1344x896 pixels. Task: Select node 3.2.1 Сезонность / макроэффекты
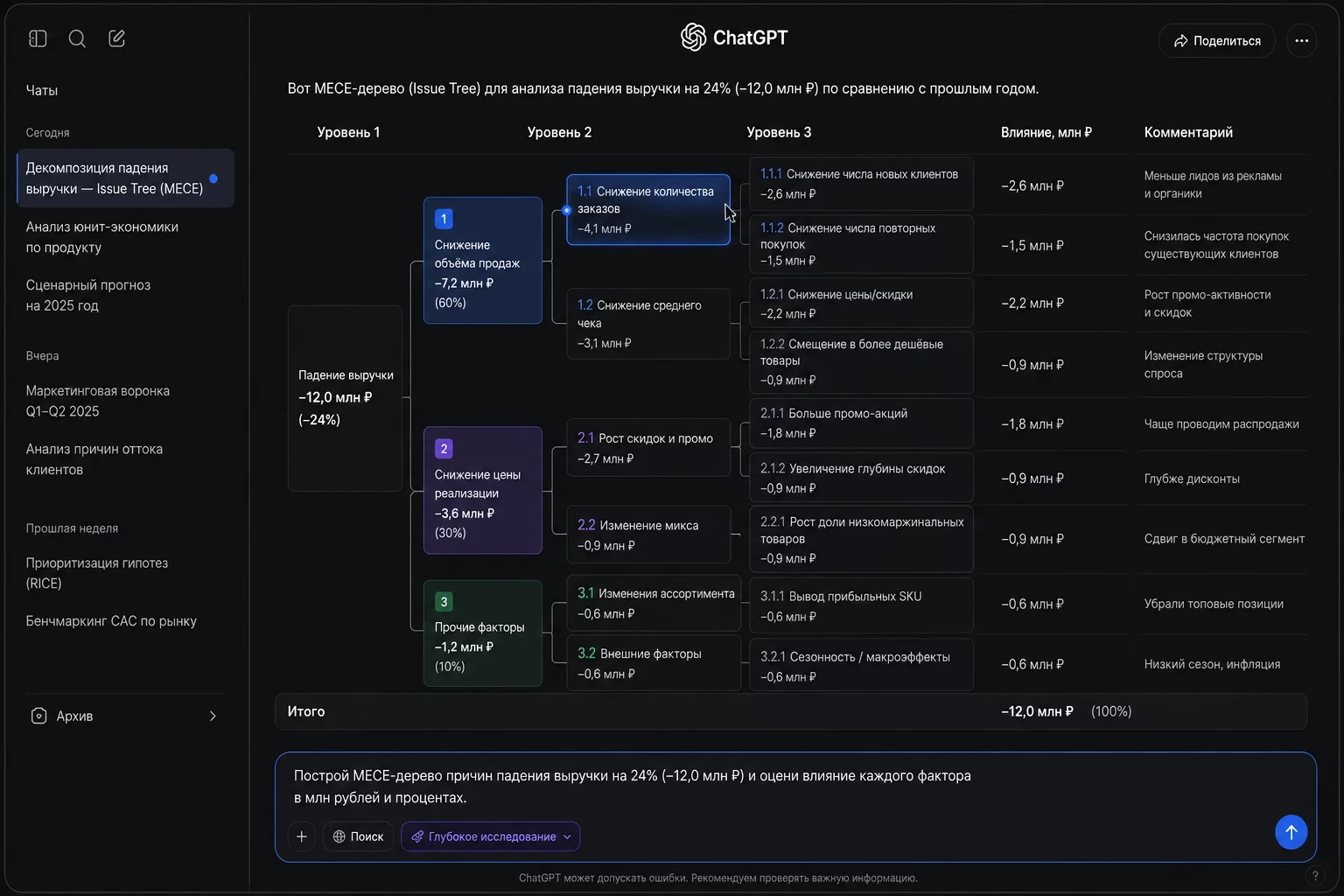pos(861,665)
